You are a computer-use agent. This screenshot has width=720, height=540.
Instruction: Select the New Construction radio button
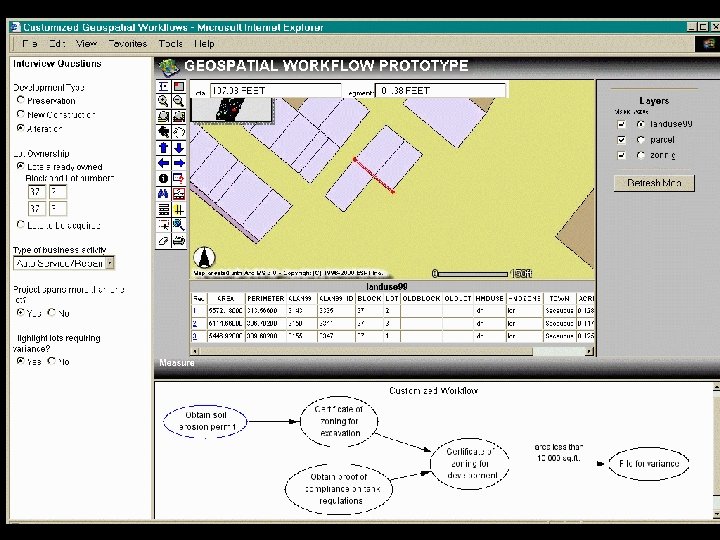click(x=20, y=113)
